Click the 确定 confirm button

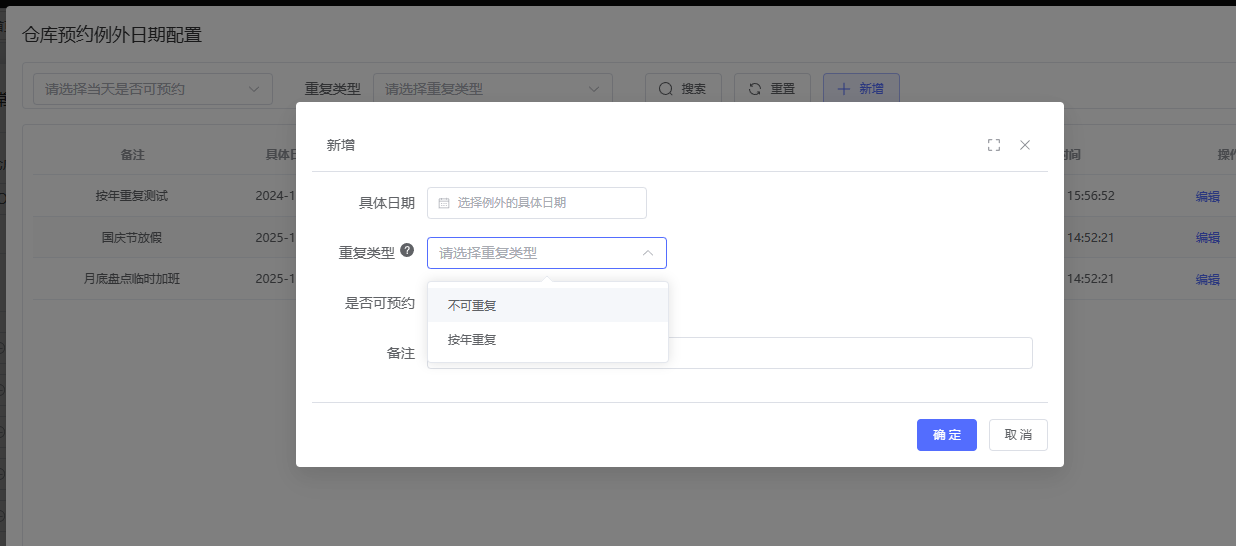[946, 435]
